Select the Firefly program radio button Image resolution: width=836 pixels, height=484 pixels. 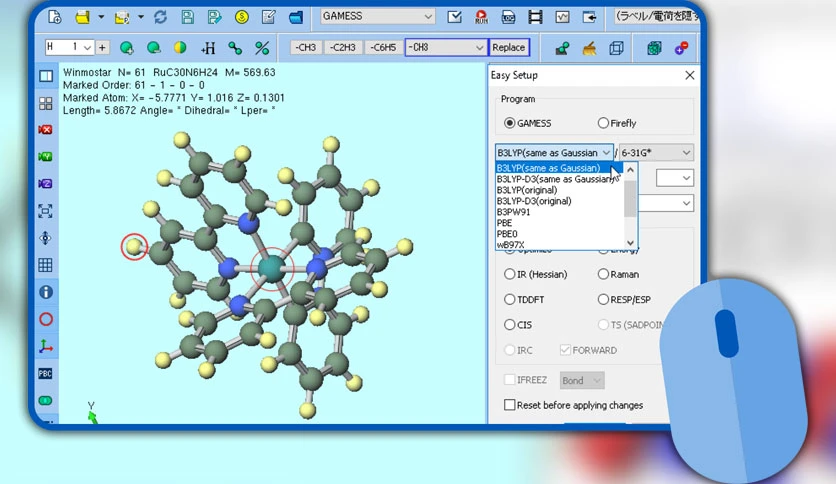[x=603, y=123]
